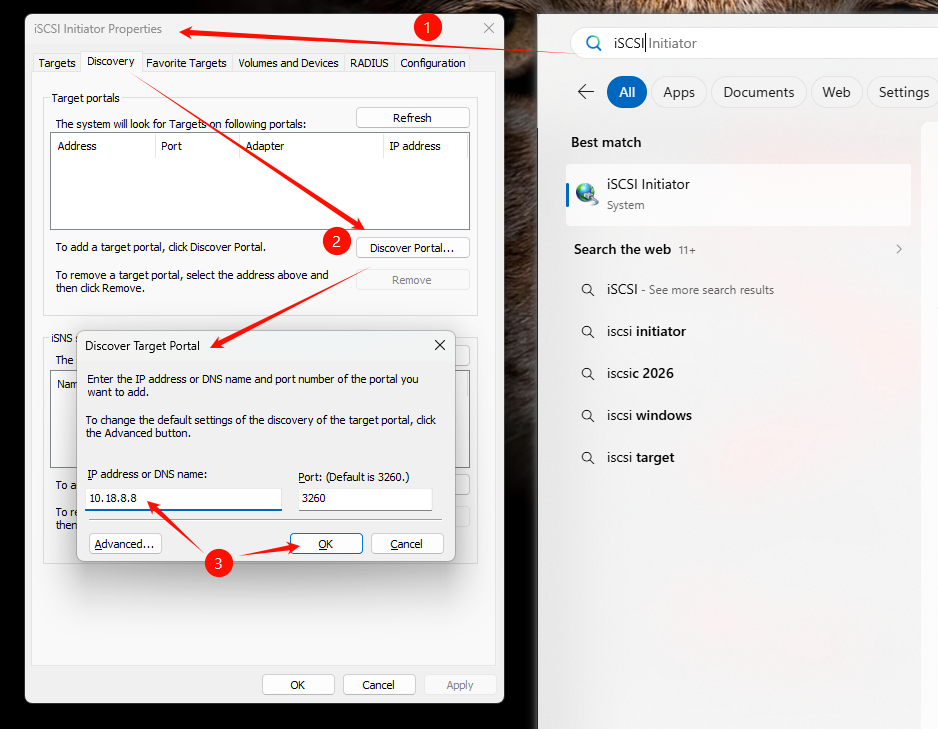Select the All search filter
The image size is (938, 729).
pos(627,92)
